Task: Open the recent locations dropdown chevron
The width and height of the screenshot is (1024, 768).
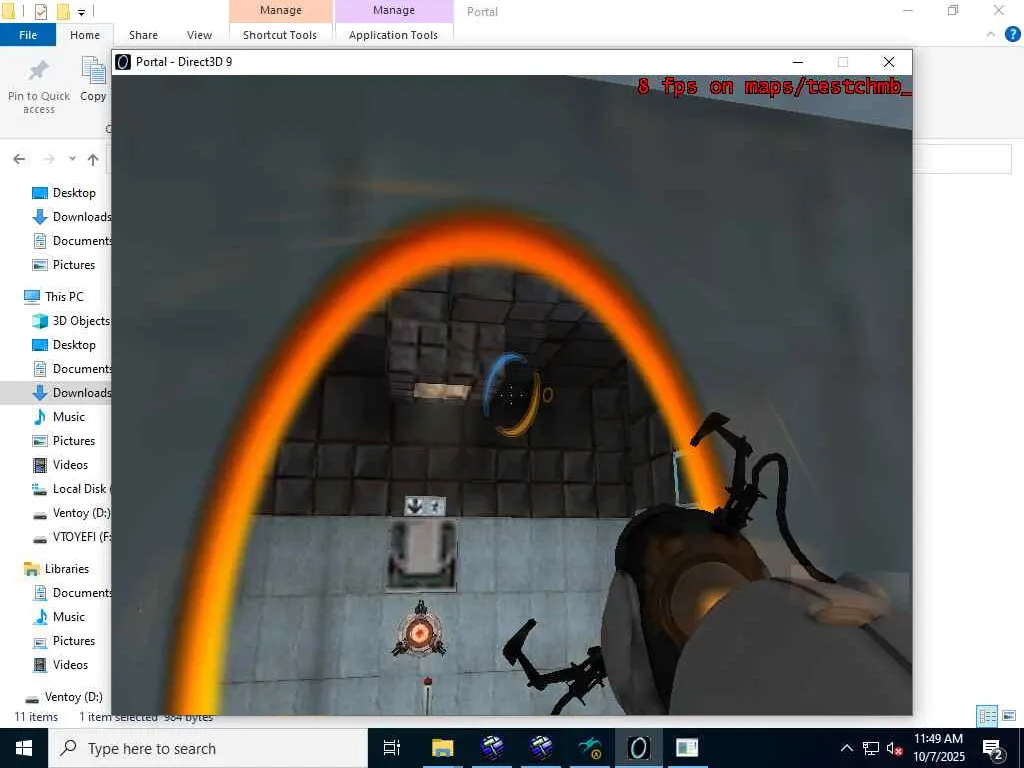Action: (x=72, y=159)
